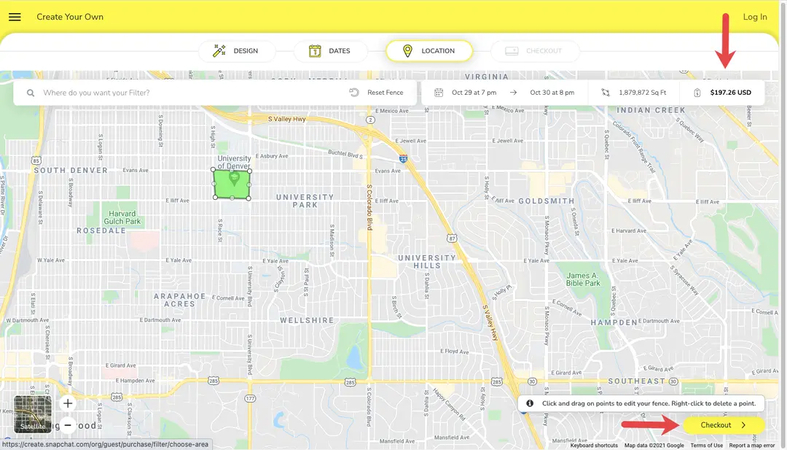Click the arrow between the dates

pyautogui.click(x=513, y=92)
